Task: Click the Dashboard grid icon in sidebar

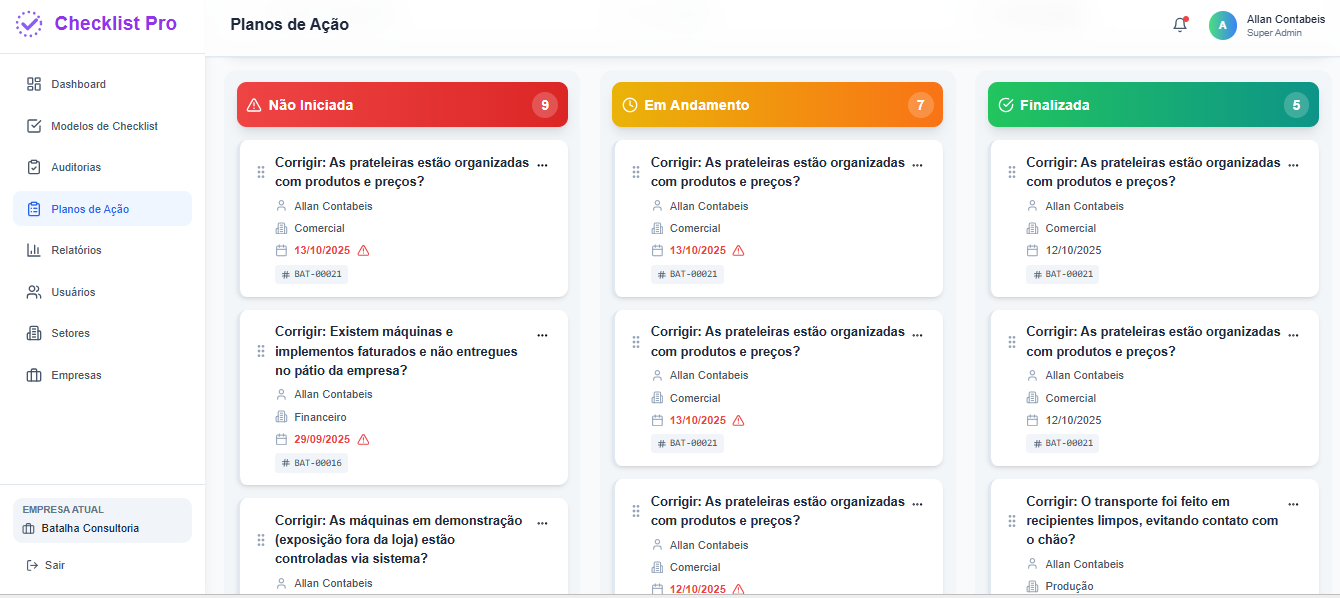Action: pos(34,84)
